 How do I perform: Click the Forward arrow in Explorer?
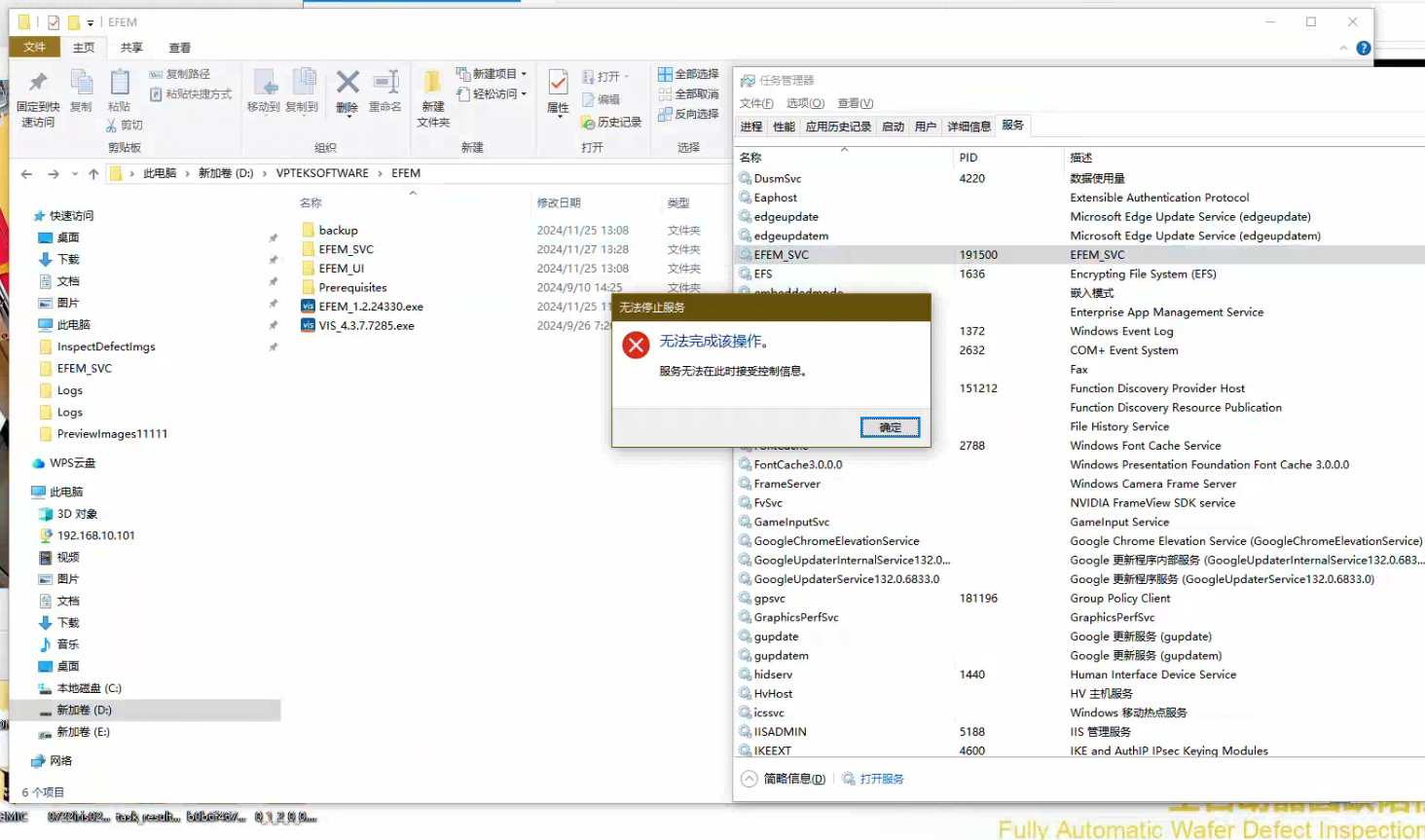tap(54, 174)
